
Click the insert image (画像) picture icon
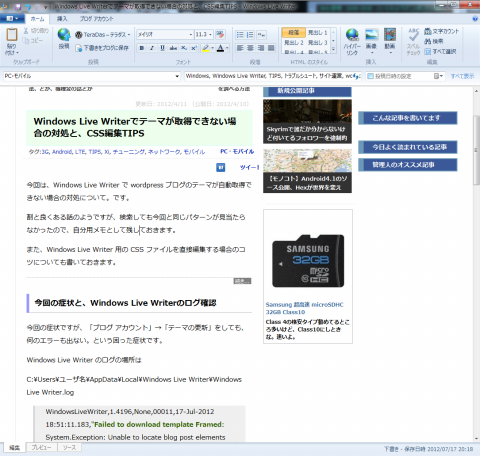click(371, 35)
